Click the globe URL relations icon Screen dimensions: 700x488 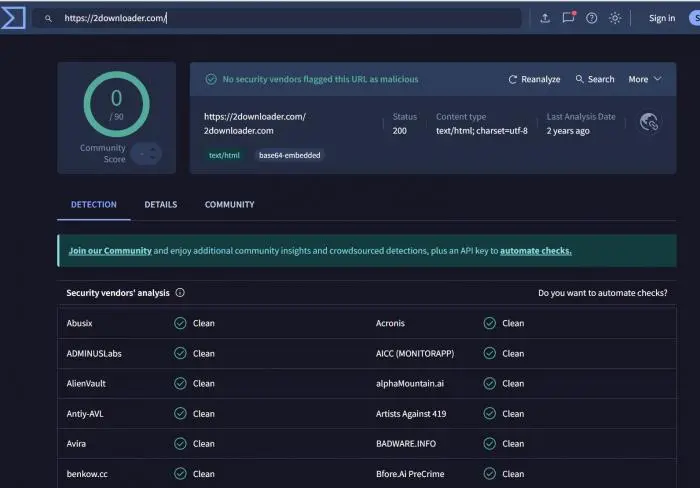click(649, 122)
